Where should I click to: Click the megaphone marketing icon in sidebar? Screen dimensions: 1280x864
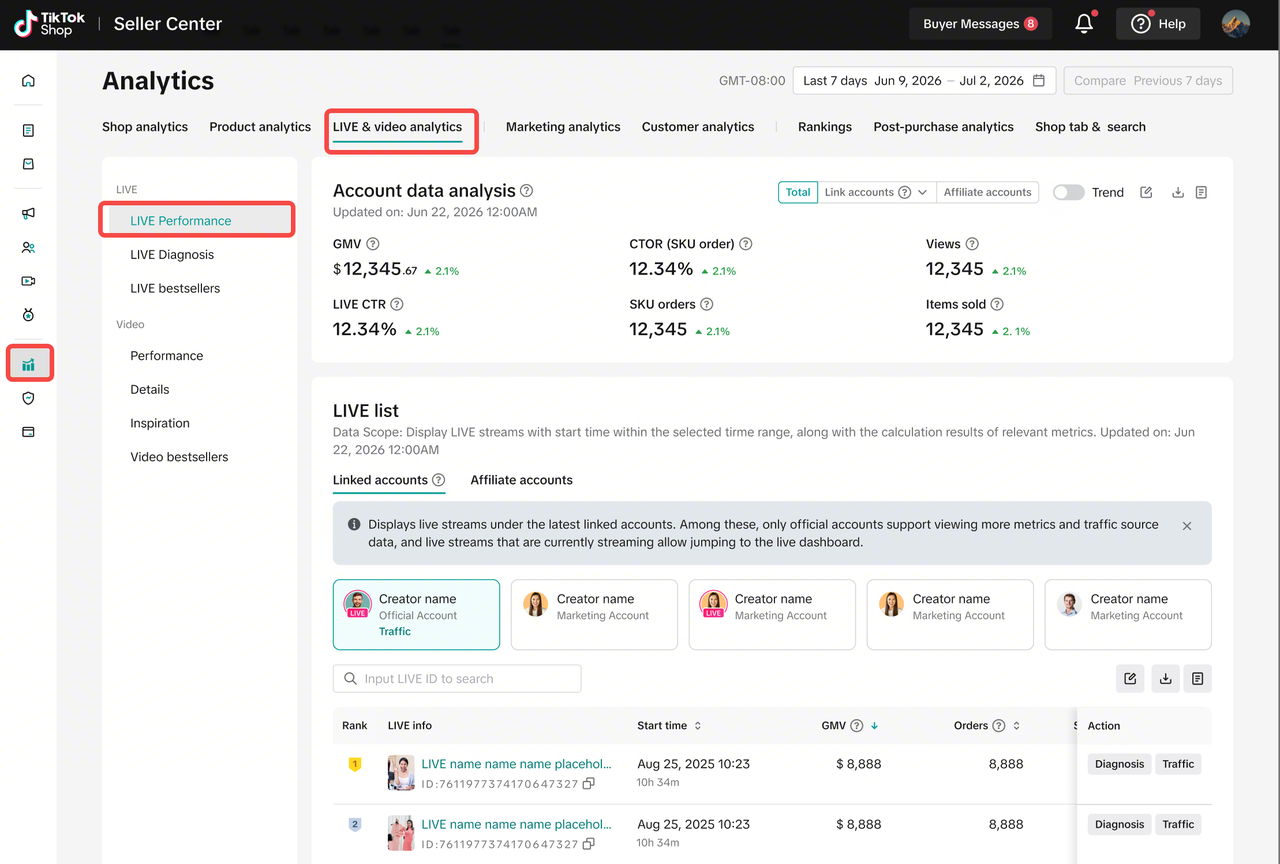click(x=28, y=214)
